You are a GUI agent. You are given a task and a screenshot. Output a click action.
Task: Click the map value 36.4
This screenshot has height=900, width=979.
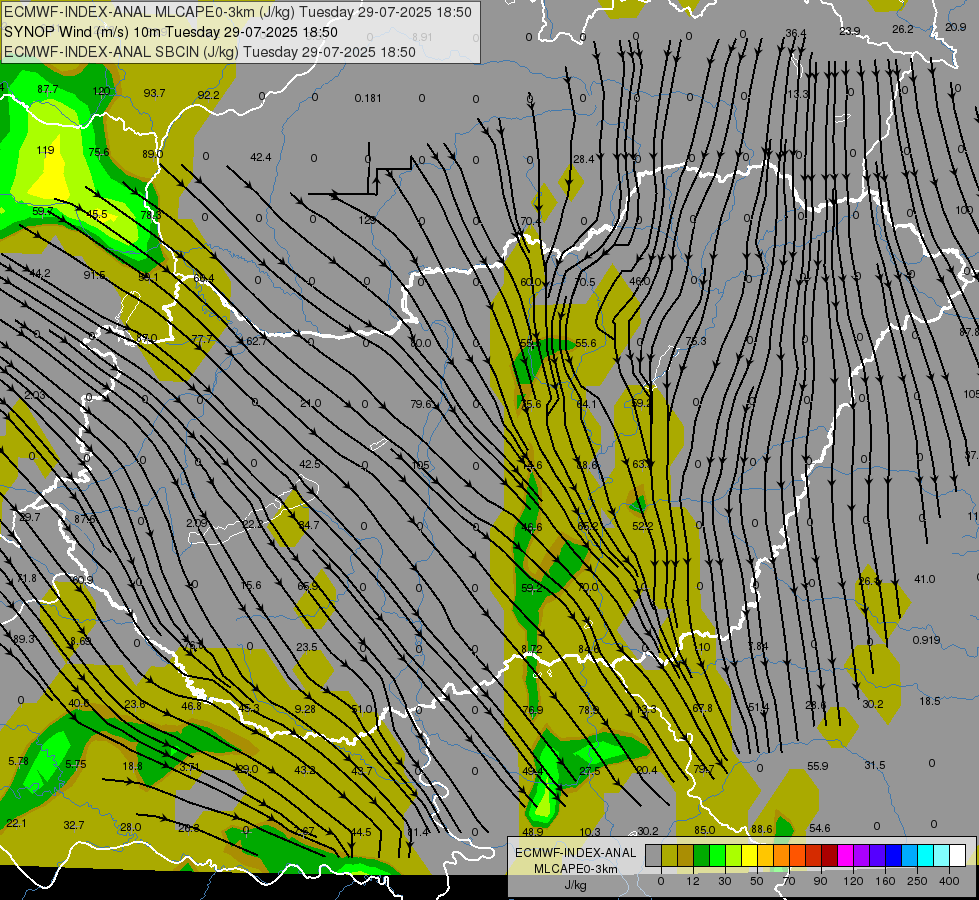tap(795, 33)
